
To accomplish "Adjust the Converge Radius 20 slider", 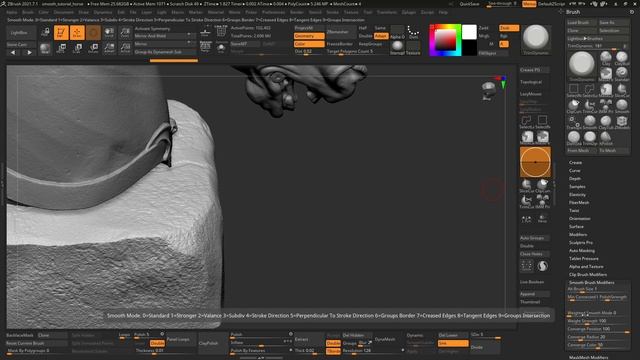I will point(598,337).
